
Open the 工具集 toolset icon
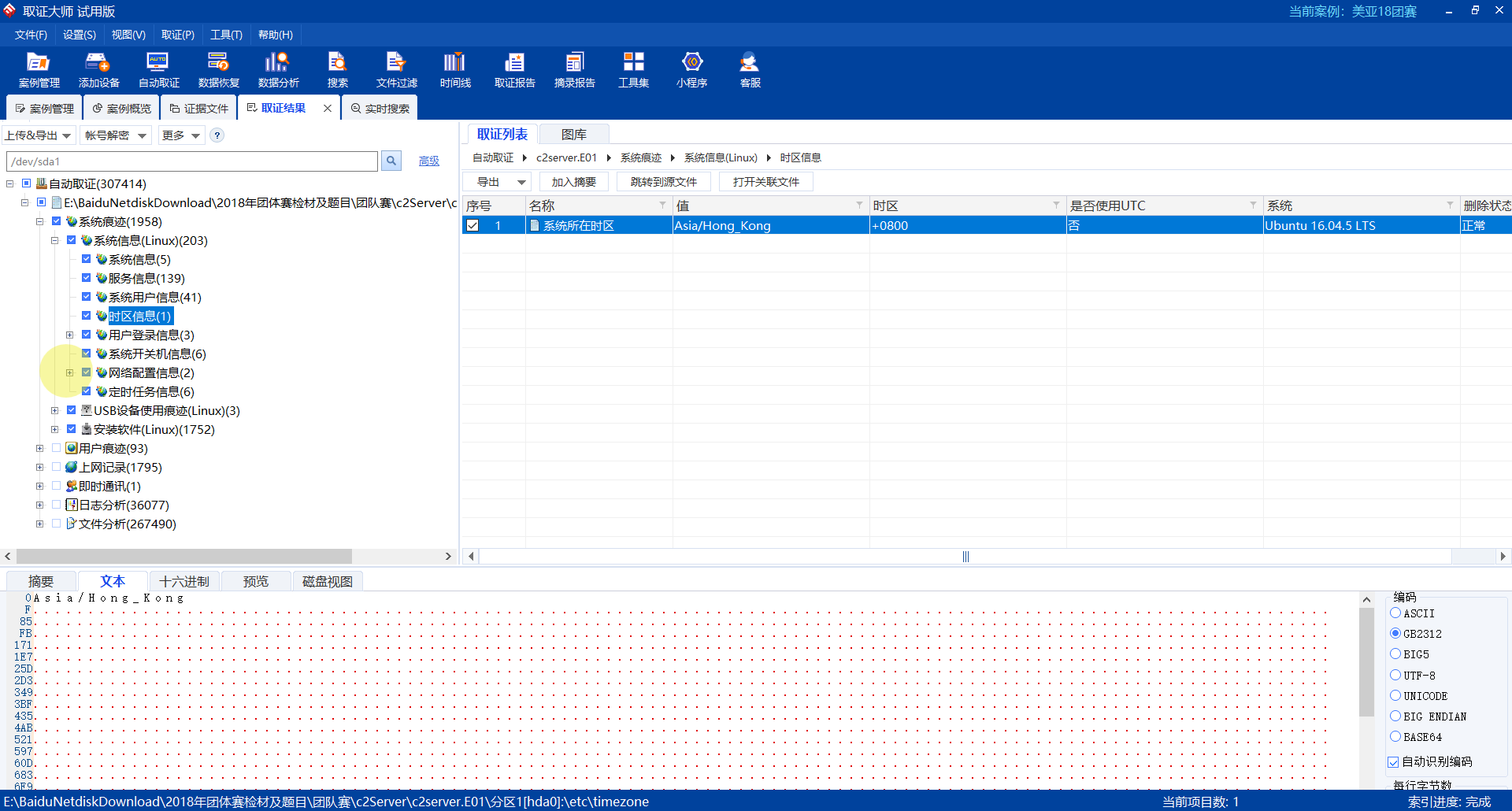[633, 69]
